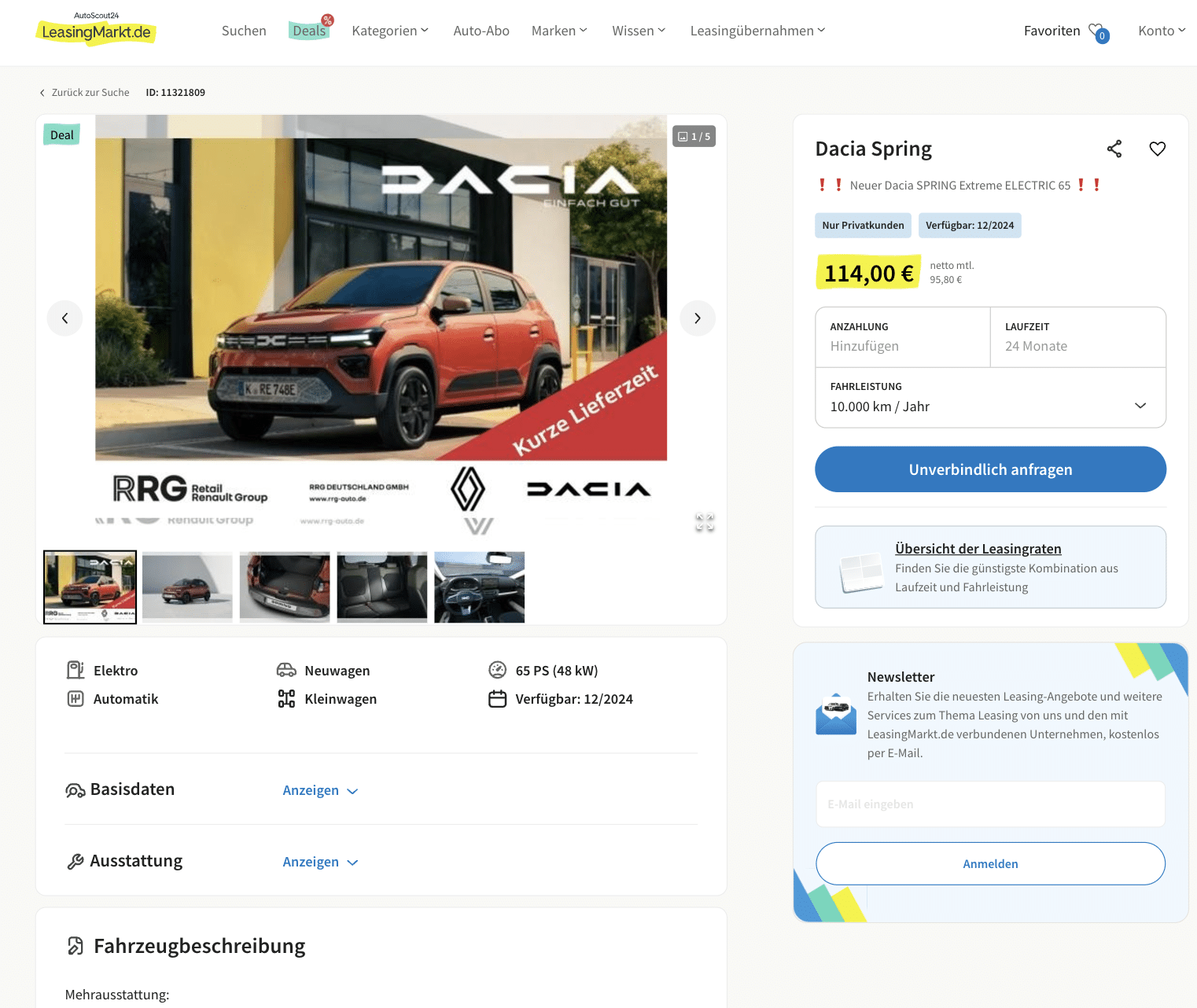Image resolution: width=1197 pixels, height=1008 pixels.
Task: Click the Kleinwagen category icon
Action: 286,698
